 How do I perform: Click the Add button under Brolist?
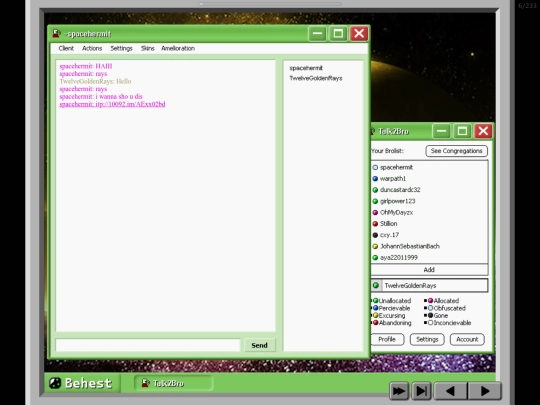point(429,270)
